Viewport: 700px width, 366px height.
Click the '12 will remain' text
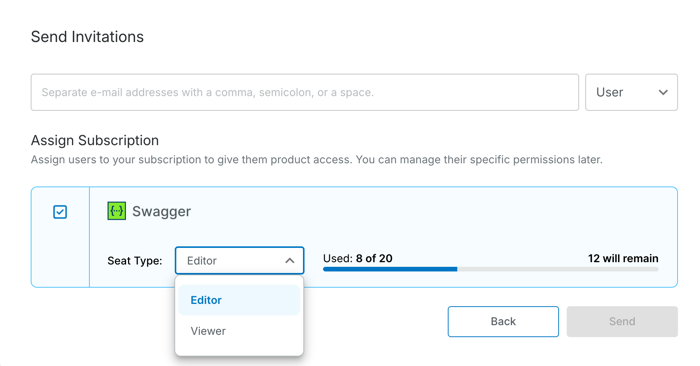(x=623, y=258)
